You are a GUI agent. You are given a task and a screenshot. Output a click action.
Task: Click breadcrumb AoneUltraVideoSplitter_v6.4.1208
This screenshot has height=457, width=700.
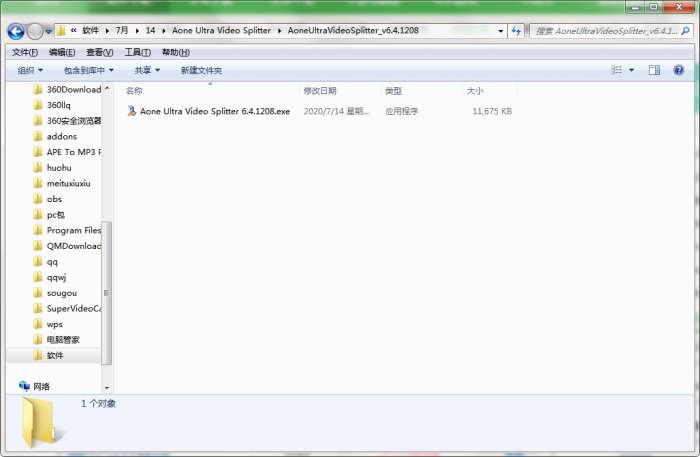(x=353, y=30)
